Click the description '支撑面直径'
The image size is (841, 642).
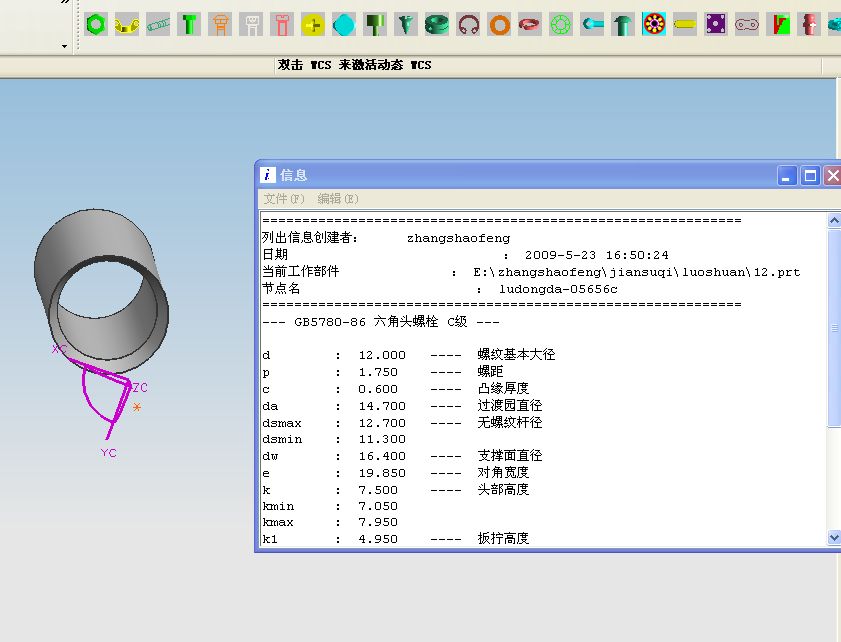tap(510, 455)
